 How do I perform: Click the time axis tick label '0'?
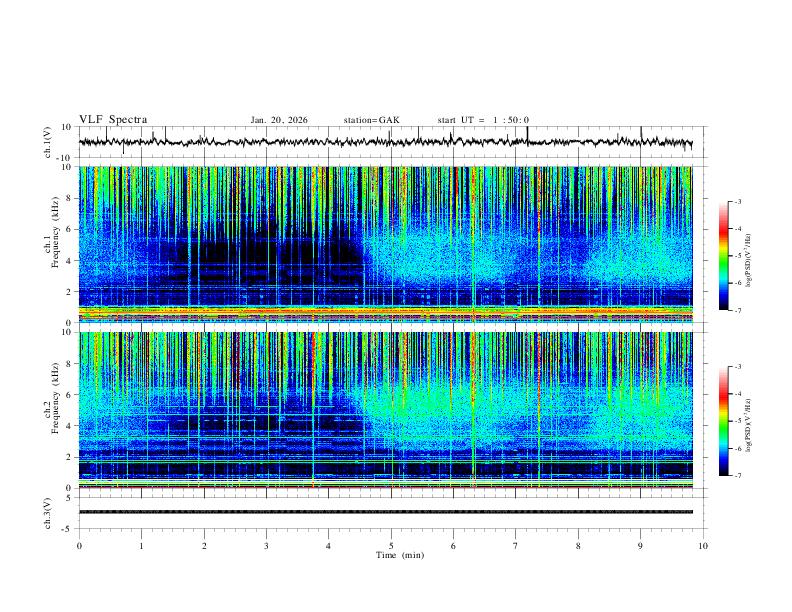pos(79,546)
